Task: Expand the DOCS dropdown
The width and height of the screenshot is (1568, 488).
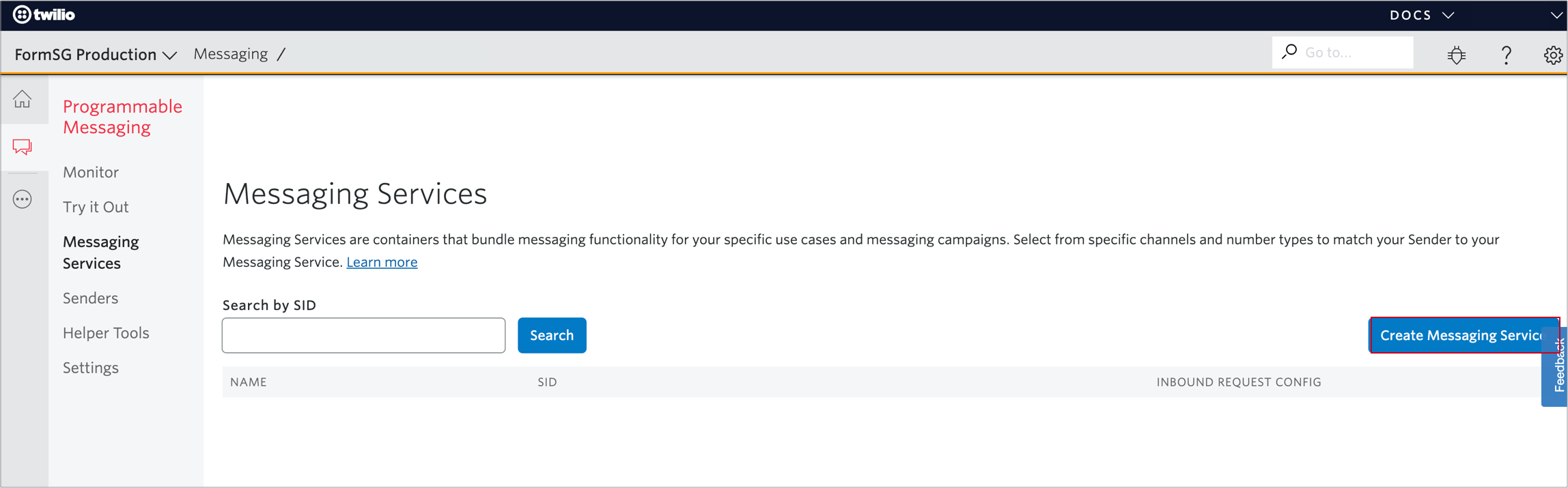Action: click(x=1422, y=15)
